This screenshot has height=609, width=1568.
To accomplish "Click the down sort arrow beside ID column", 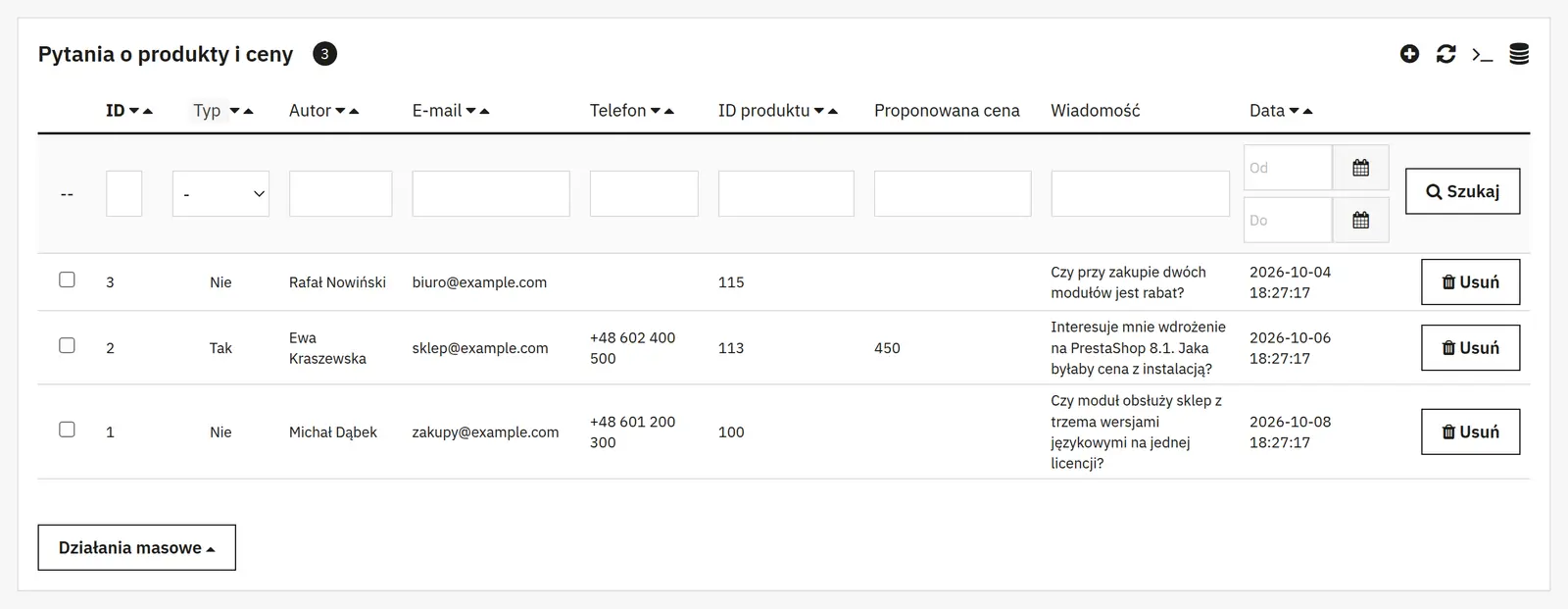I will coord(134,112).
